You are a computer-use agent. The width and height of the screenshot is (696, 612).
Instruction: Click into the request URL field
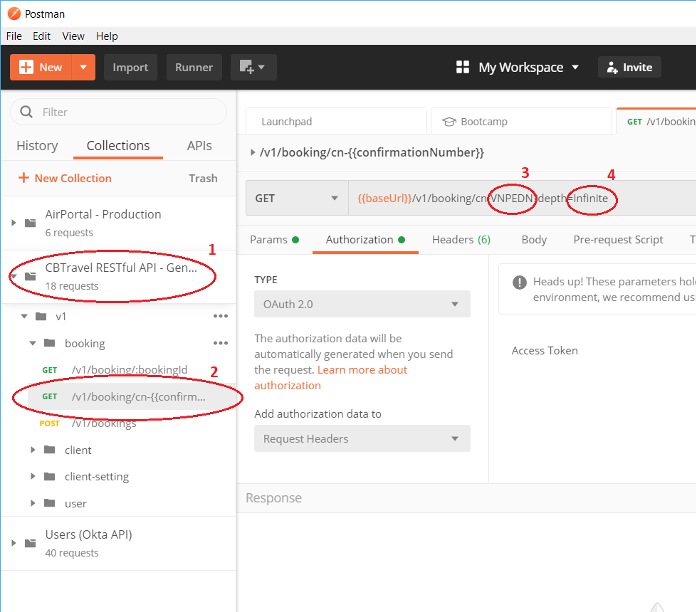coord(522,198)
